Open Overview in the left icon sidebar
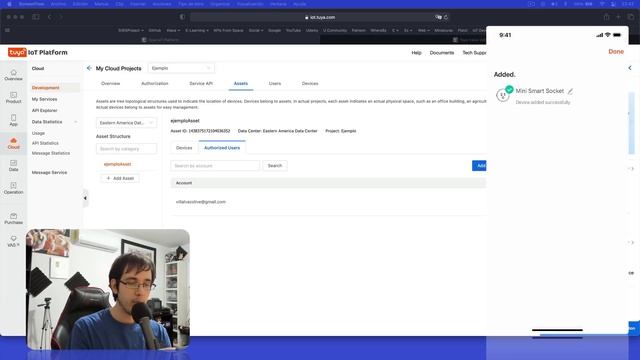 (13, 75)
